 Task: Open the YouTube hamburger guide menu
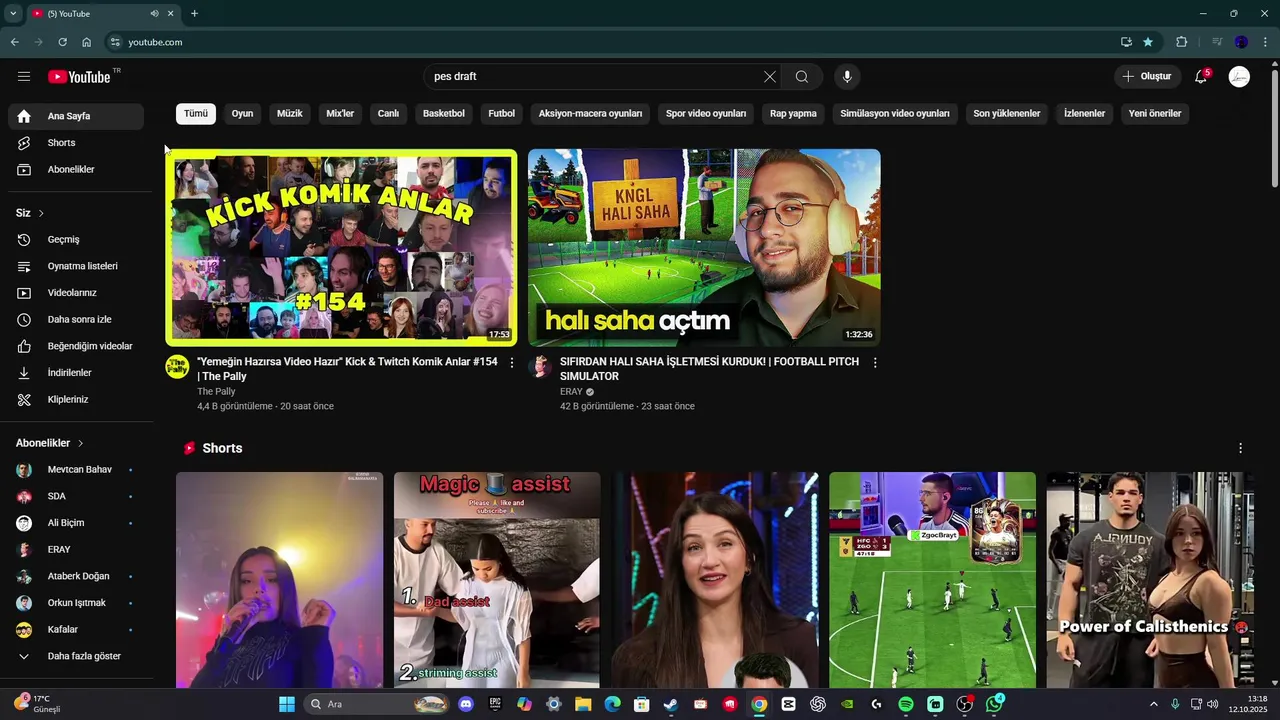24,77
